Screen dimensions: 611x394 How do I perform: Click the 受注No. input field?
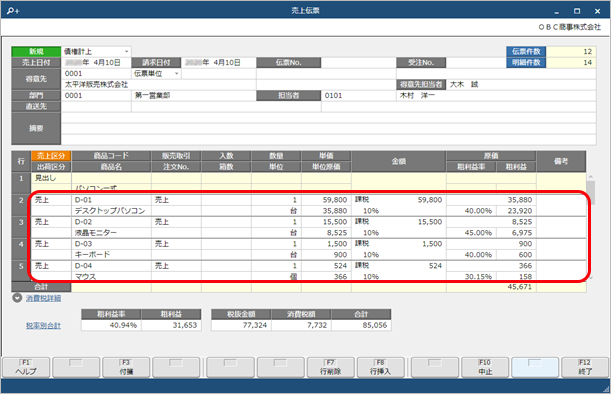tap(475, 62)
